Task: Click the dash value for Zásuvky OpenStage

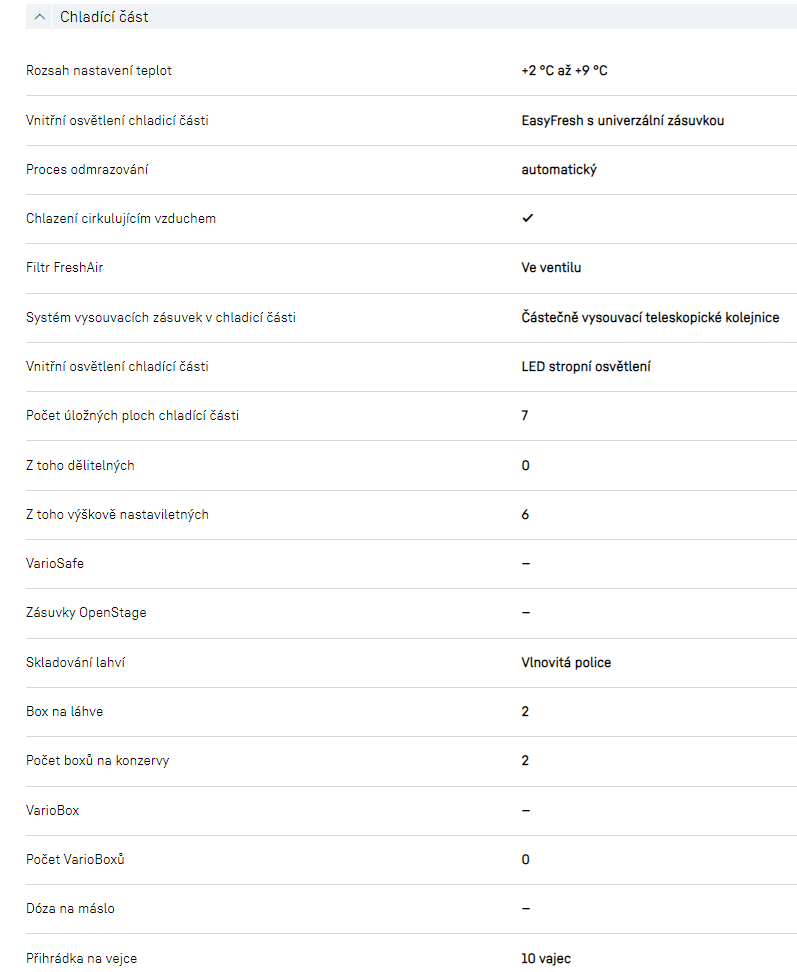Action: 526,613
